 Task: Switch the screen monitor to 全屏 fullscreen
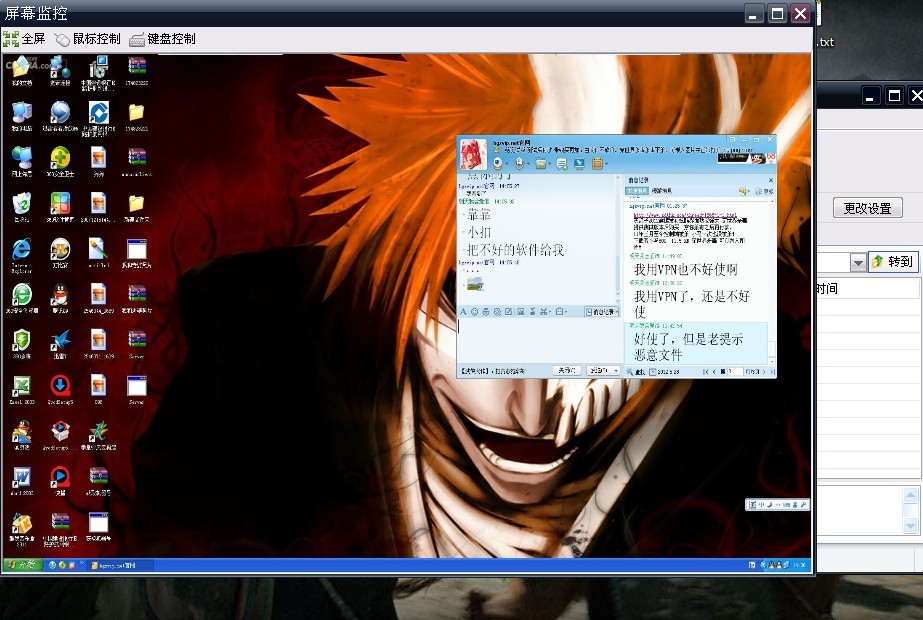coord(24,39)
